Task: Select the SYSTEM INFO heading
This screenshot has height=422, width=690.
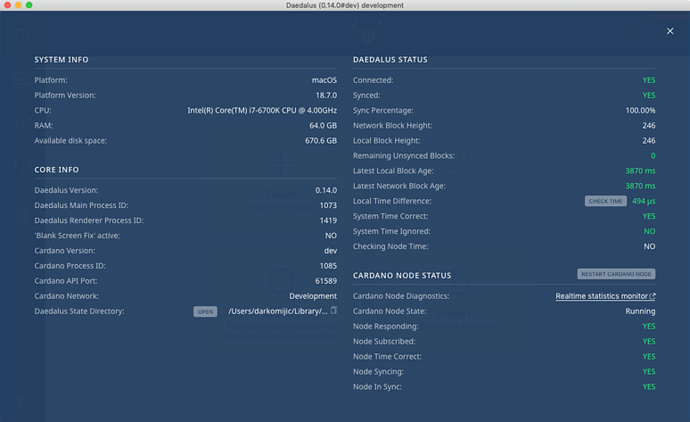Action: click(x=61, y=60)
